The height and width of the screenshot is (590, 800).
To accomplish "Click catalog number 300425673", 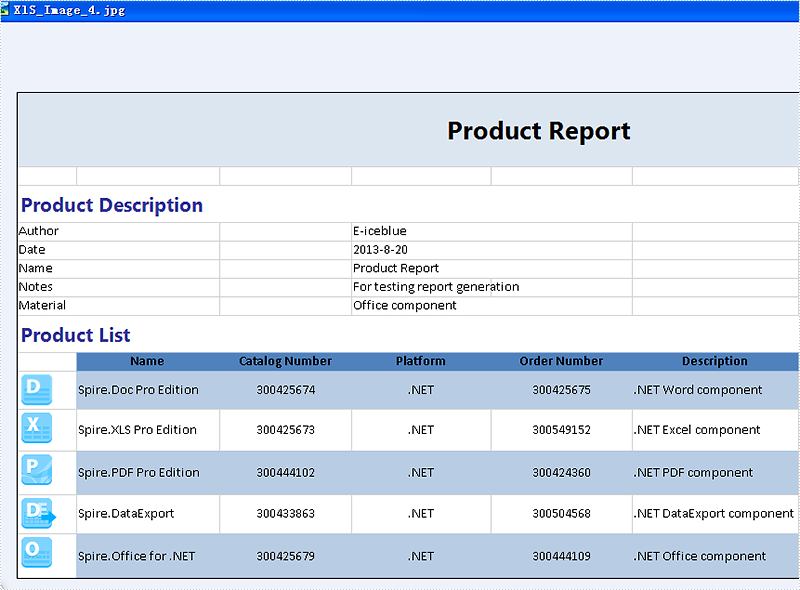I will click(286, 430).
